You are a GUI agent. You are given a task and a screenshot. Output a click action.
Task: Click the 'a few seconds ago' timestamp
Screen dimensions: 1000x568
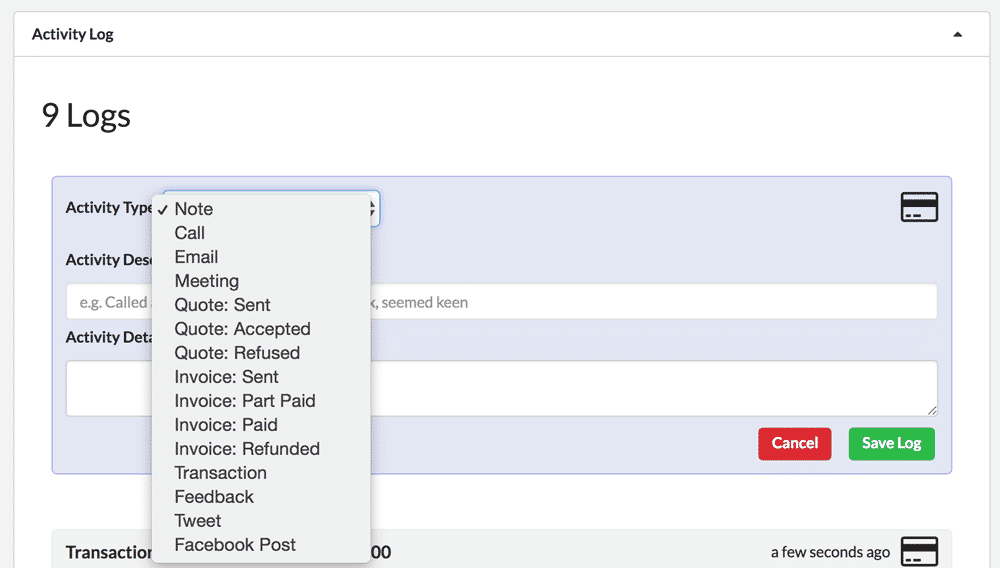830,552
